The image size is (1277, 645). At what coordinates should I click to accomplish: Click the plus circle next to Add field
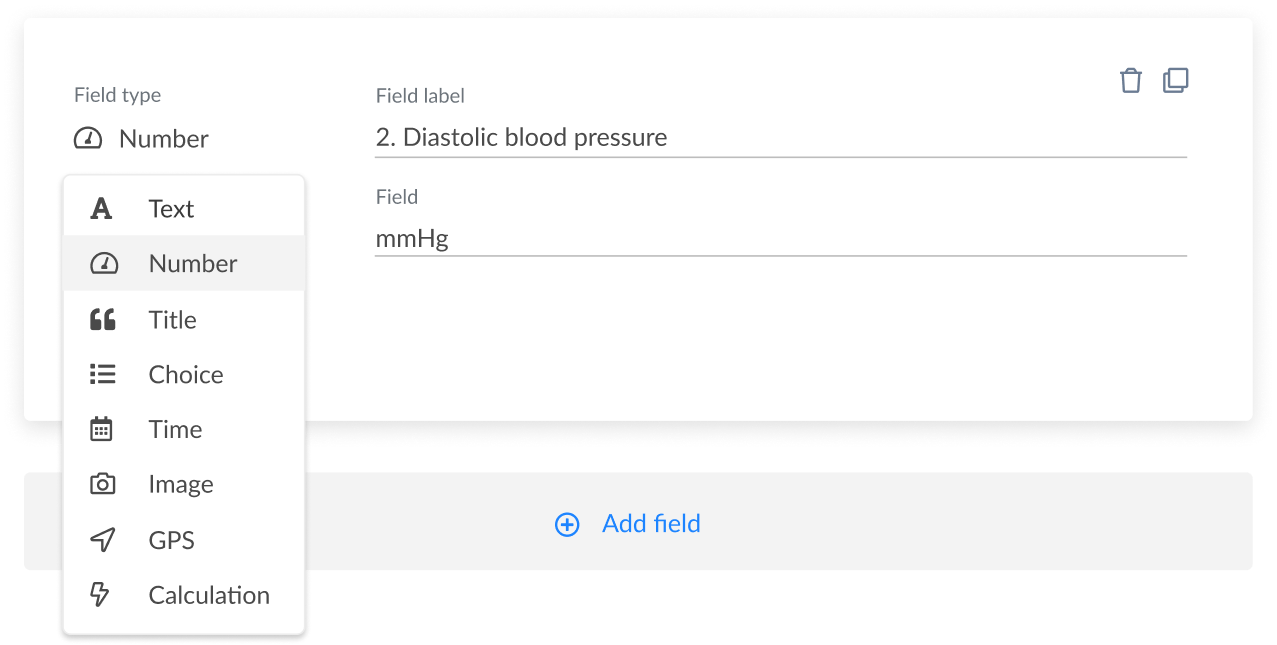567,524
